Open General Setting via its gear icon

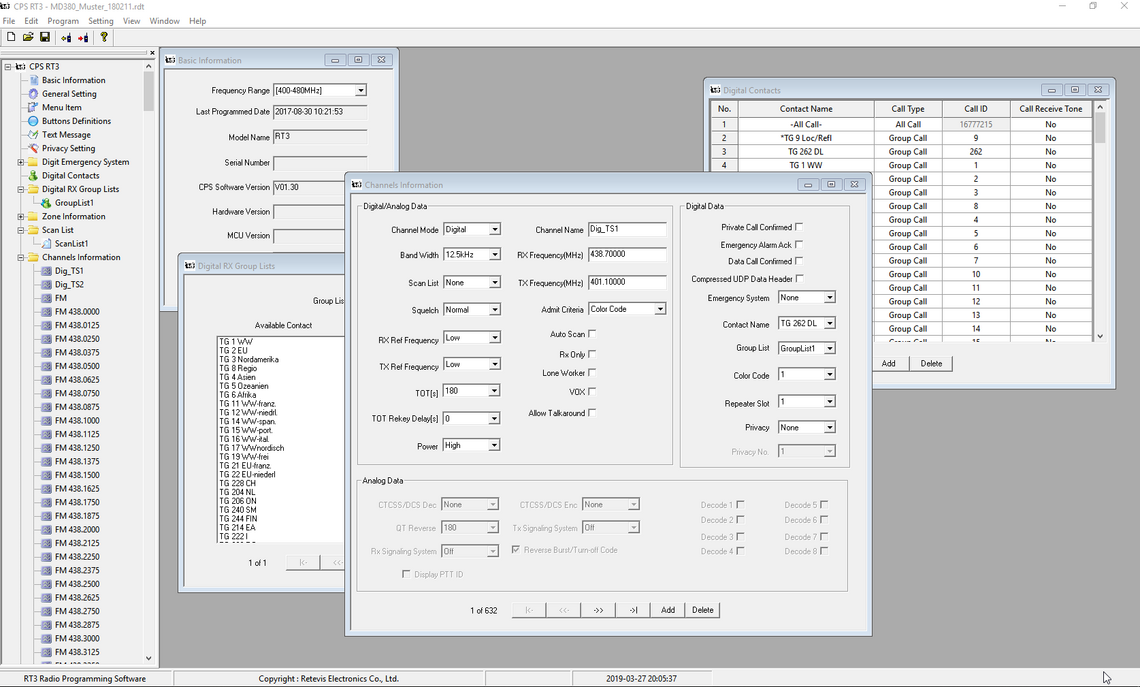tap(33, 94)
